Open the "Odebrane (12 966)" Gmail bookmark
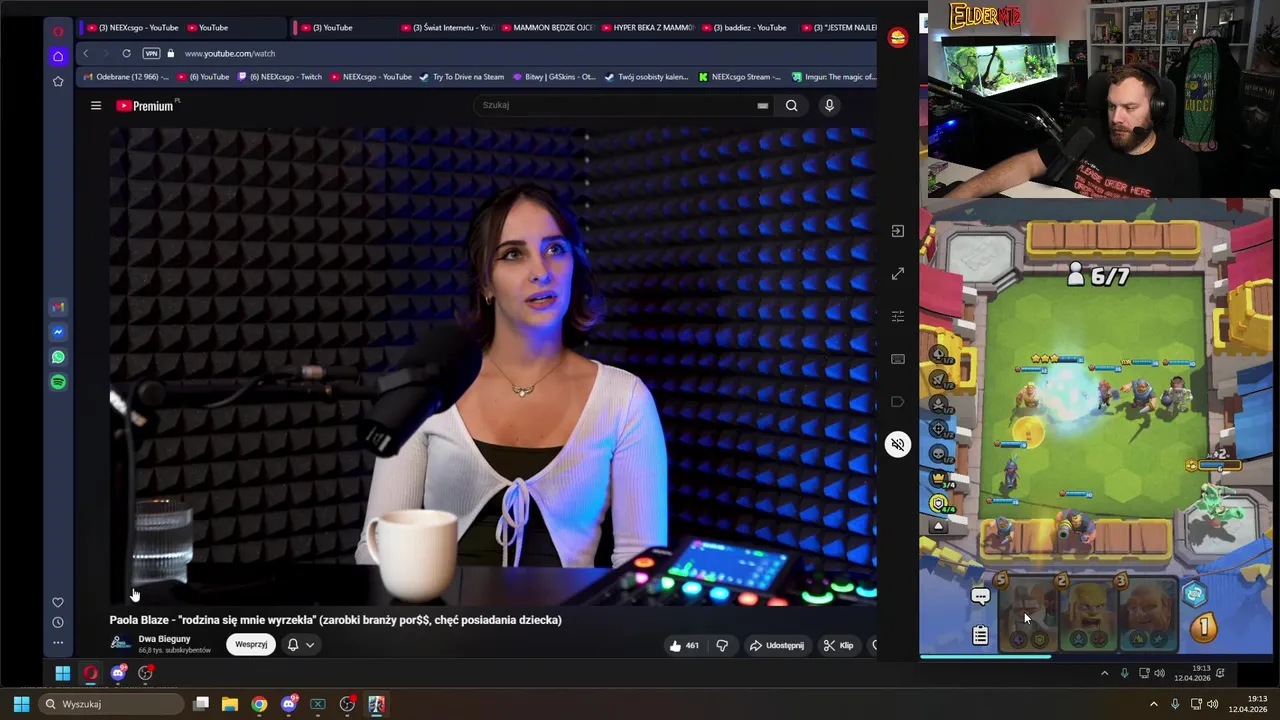 click(x=126, y=77)
